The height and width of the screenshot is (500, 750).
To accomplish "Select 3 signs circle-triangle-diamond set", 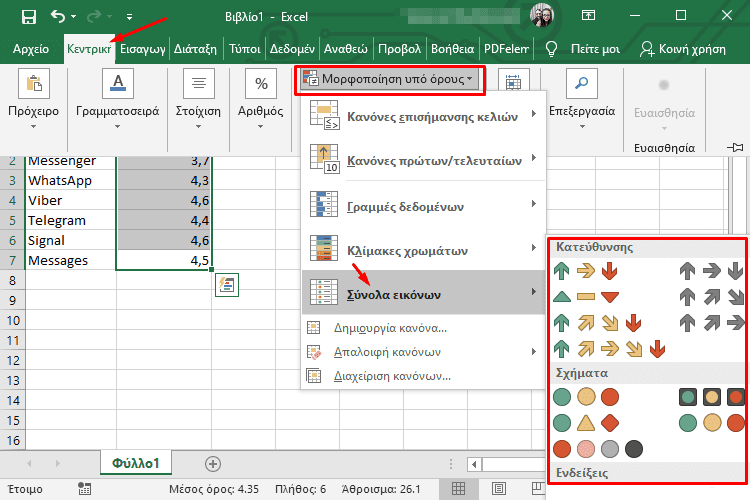I will [585, 422].
